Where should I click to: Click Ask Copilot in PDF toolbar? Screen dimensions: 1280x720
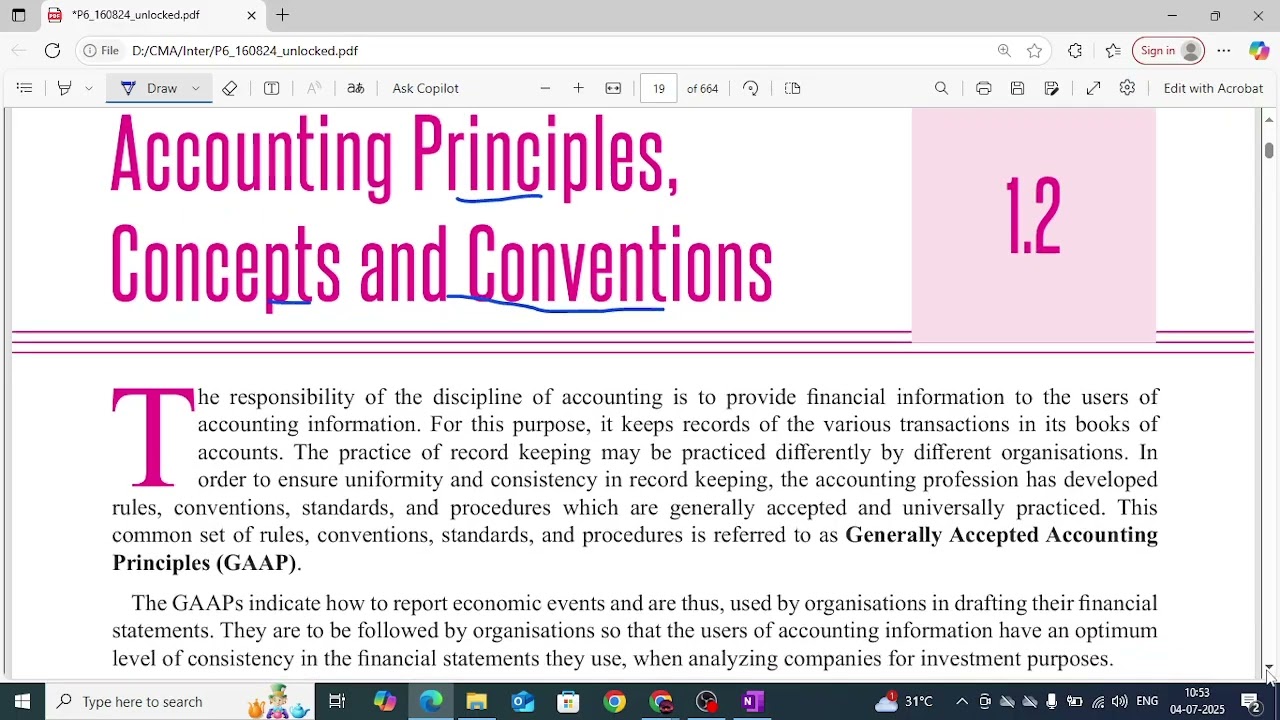coord(426,88)
